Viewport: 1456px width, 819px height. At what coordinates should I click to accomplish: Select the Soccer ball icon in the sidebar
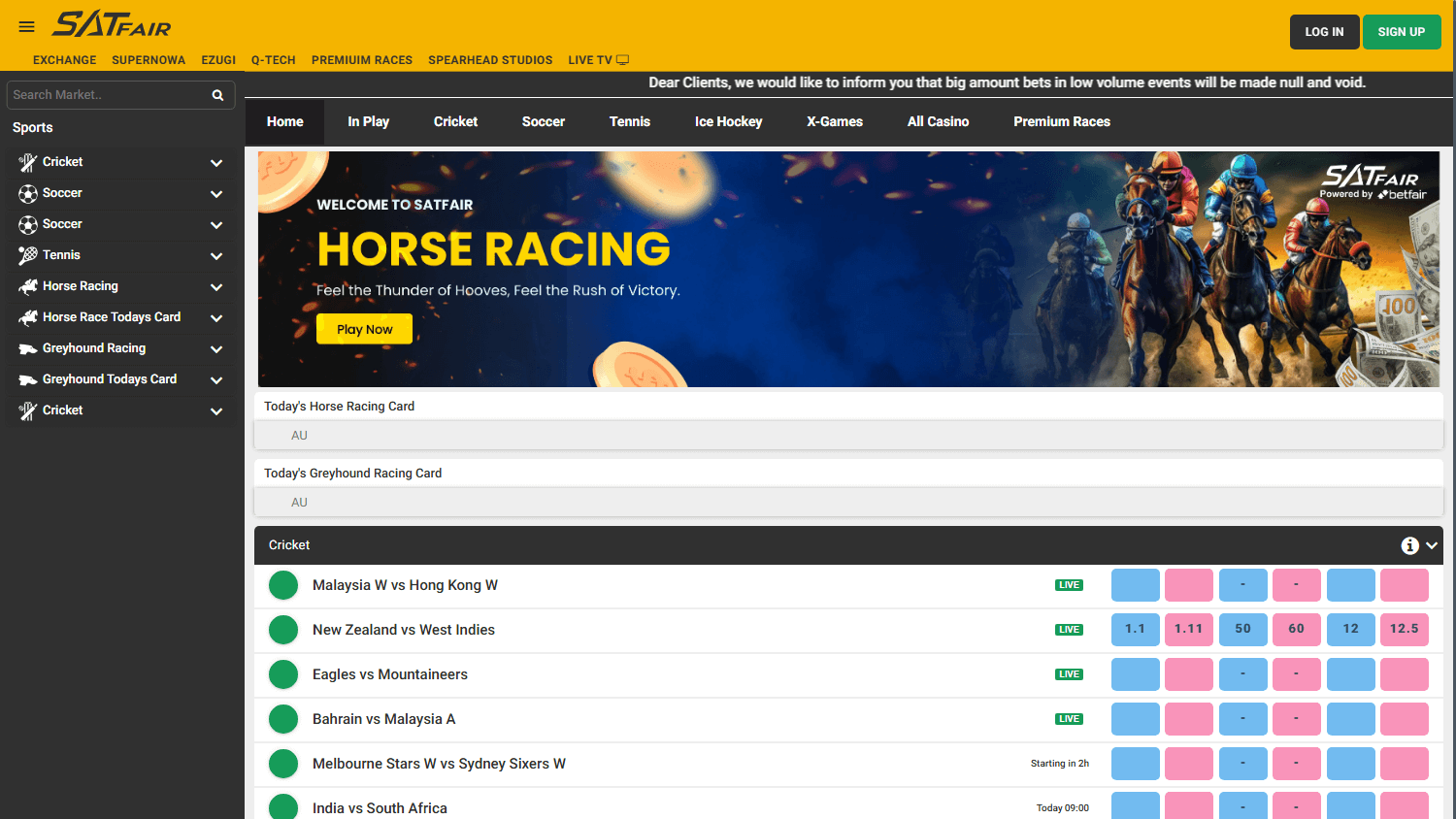(27, 193)
